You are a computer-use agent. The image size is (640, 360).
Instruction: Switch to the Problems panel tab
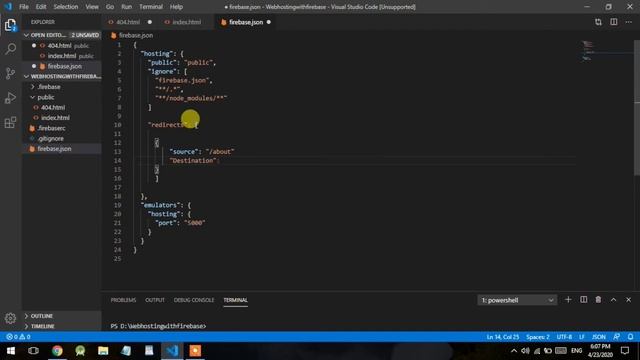[123, 300]
